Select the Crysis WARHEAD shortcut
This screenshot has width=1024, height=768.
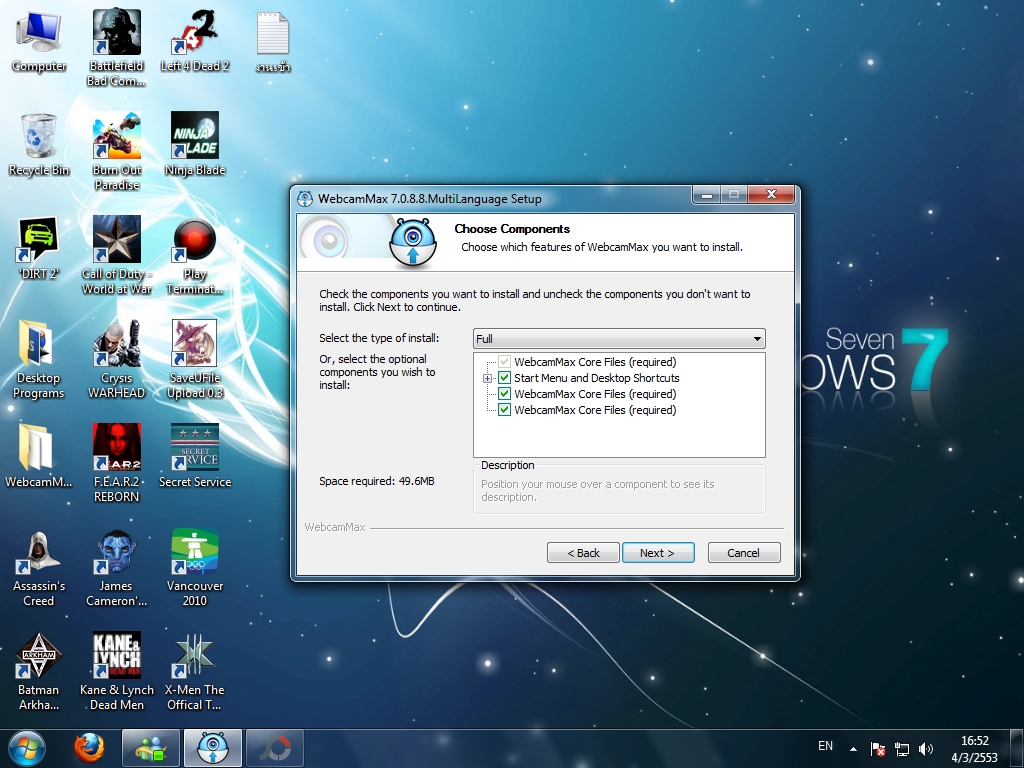[116, 359]
